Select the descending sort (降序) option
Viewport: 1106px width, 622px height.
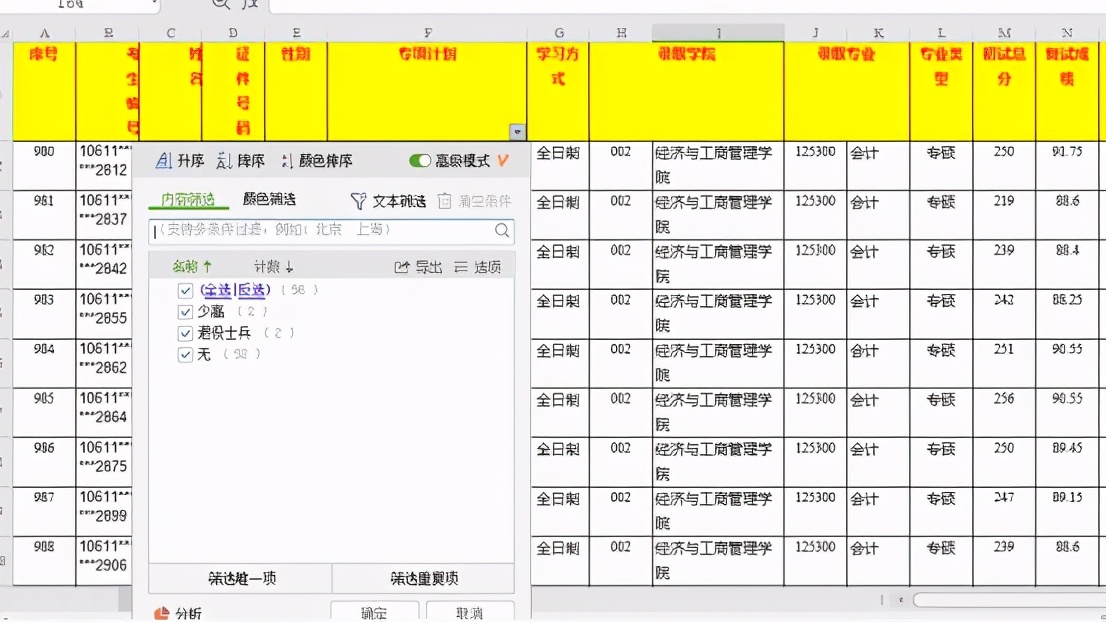(x=244, y=160)
